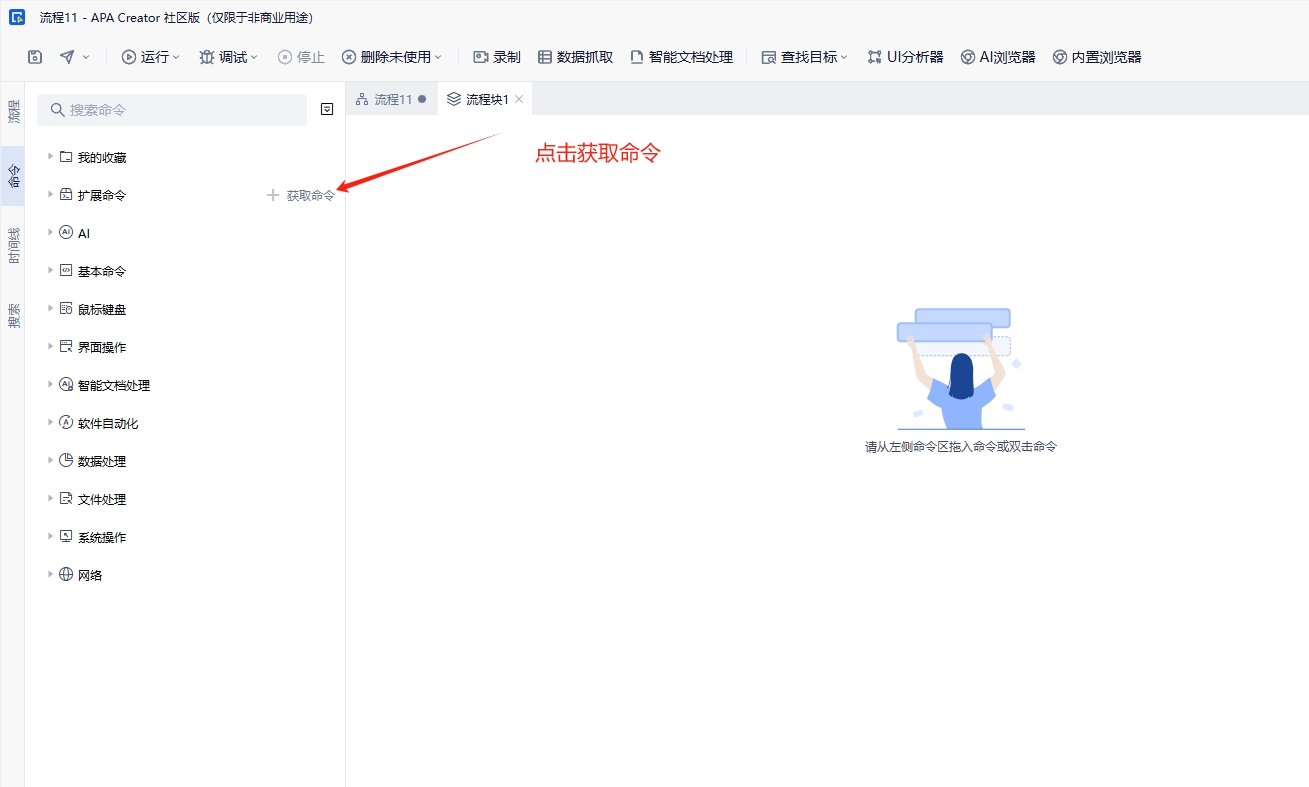
Task: Expand 文件处理 tree arrow
Action: (x=50, y=498)
